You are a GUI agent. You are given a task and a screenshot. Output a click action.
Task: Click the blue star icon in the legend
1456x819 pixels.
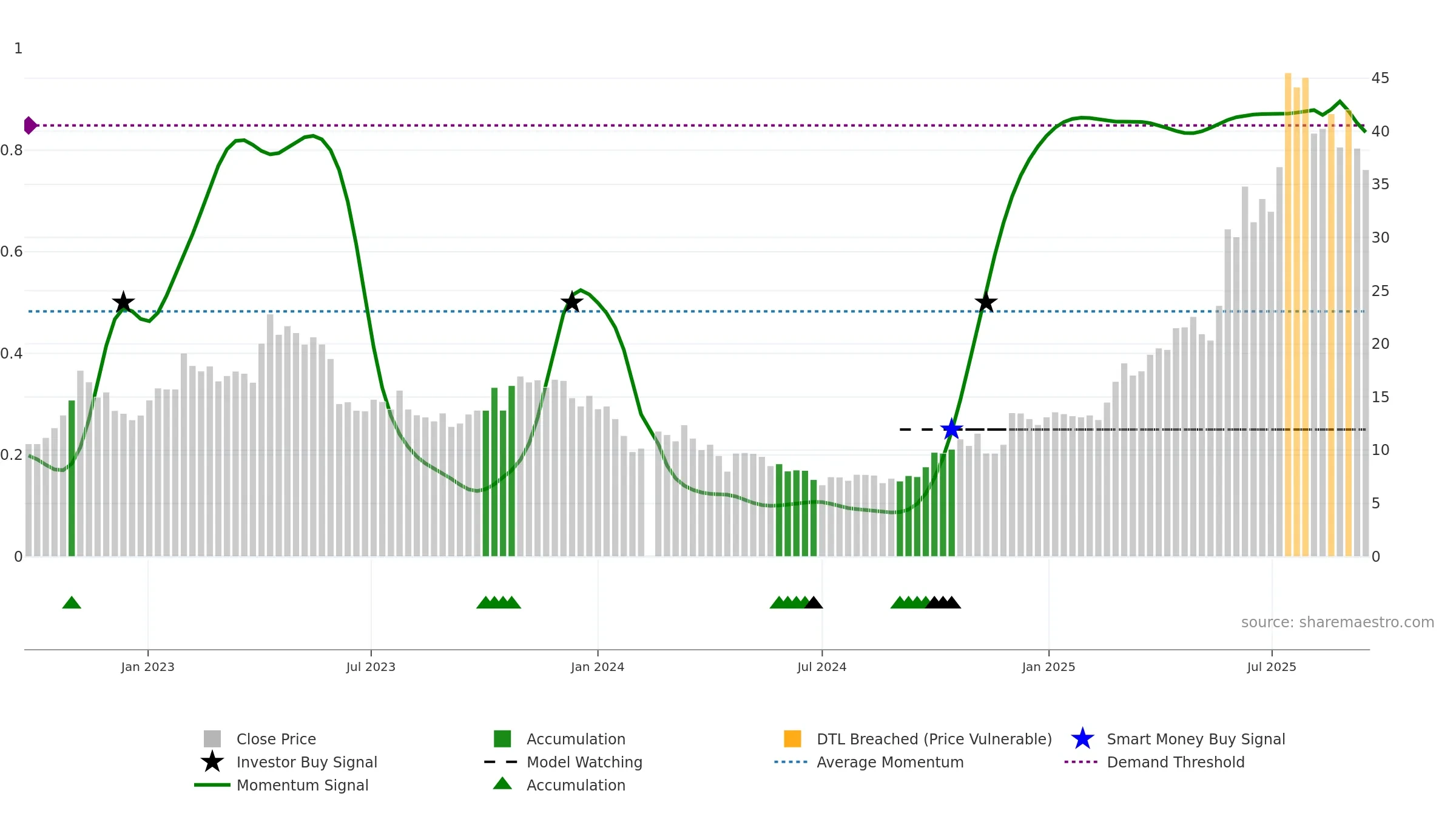(x=1082, y=739)
